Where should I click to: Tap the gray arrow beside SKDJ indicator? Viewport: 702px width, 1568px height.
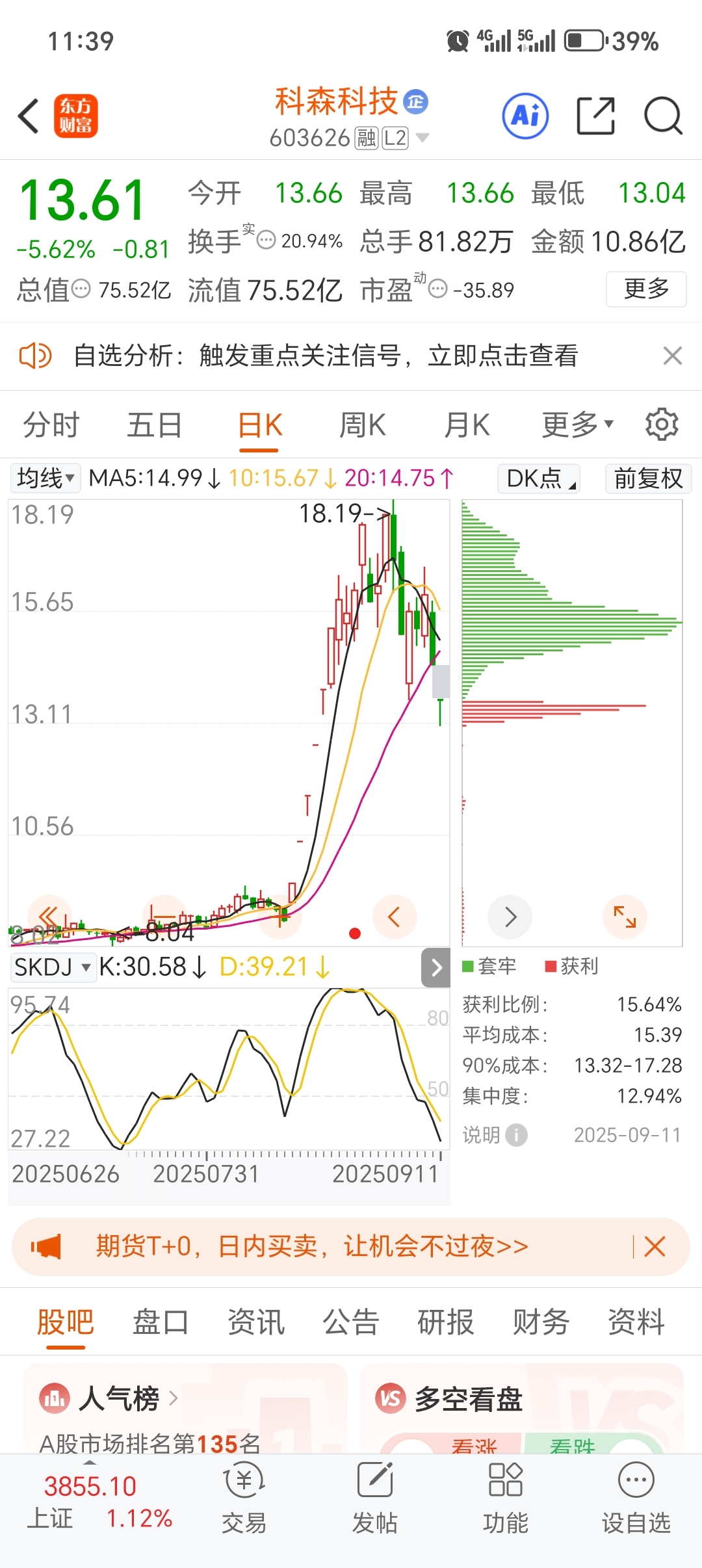tap(435, 967)
